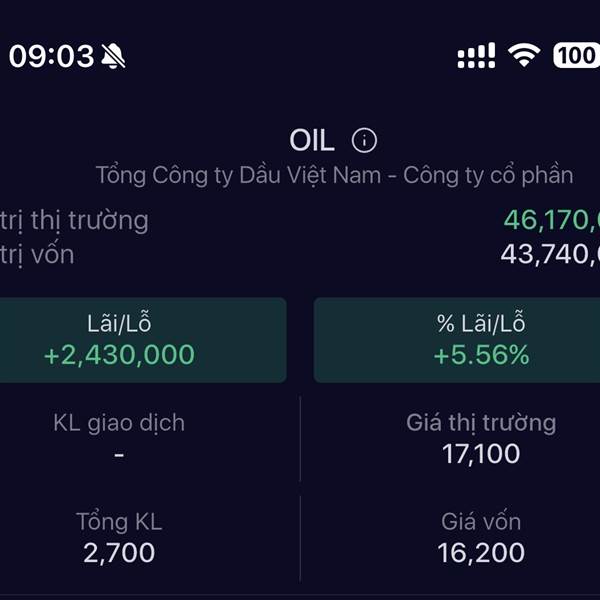Tap the battery level indicator

577,55
